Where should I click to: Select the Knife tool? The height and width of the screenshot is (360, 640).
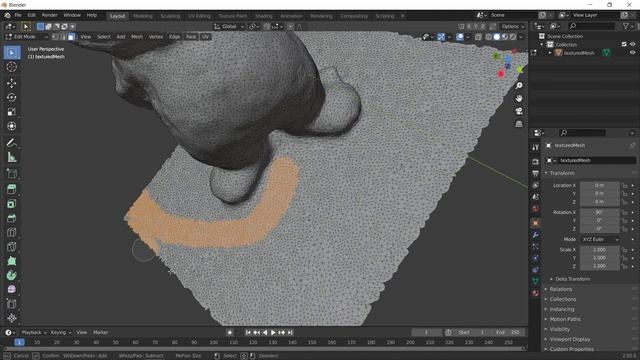tap(11, 247)
